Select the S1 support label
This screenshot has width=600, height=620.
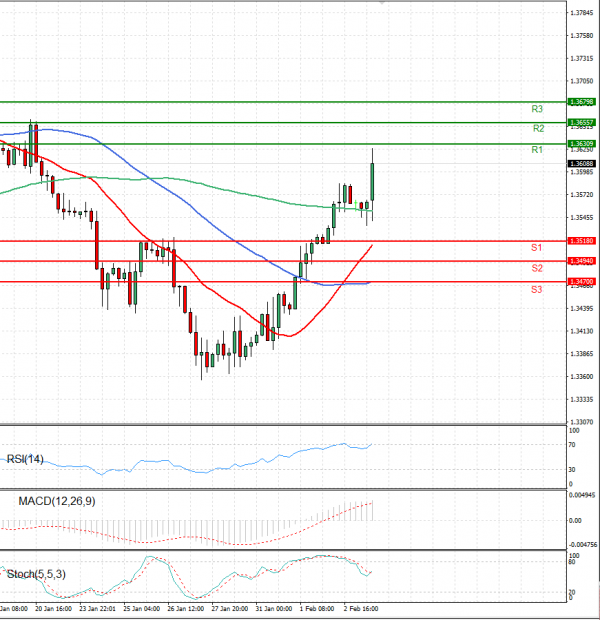tap(537, 247)
